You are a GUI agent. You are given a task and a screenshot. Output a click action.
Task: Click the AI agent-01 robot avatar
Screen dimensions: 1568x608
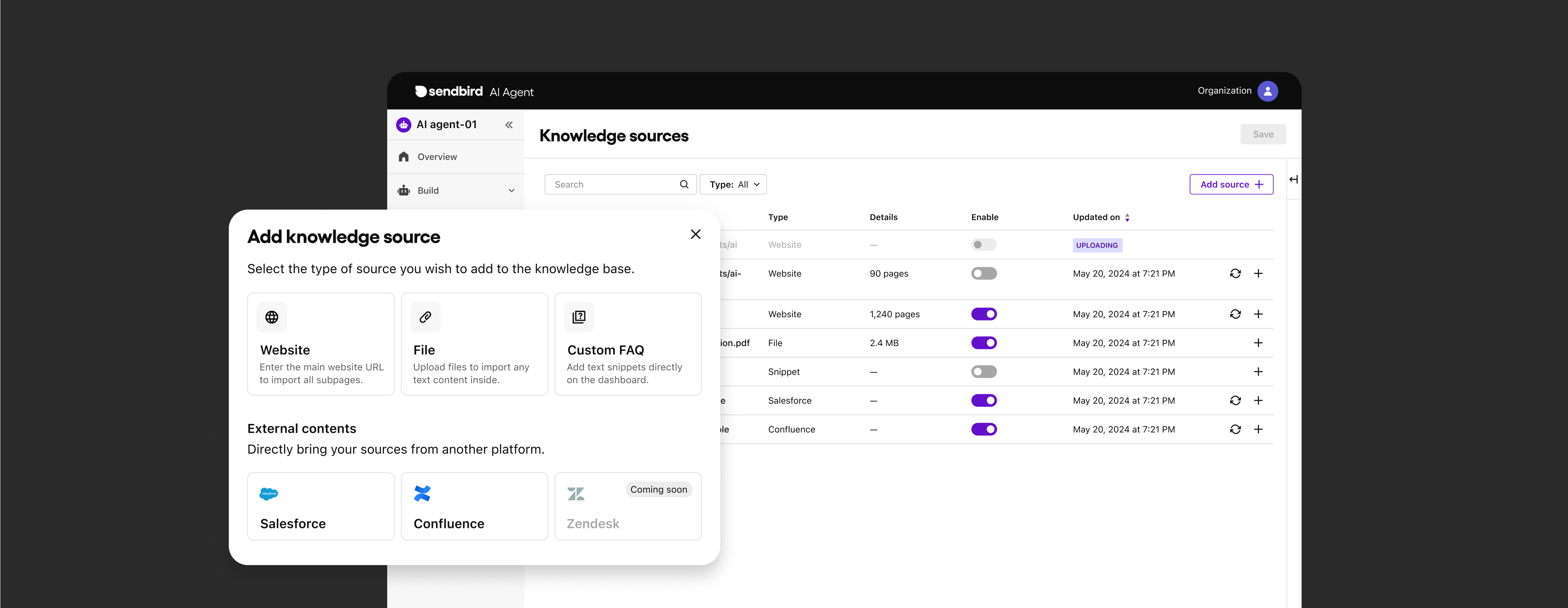tap(404, 125)
